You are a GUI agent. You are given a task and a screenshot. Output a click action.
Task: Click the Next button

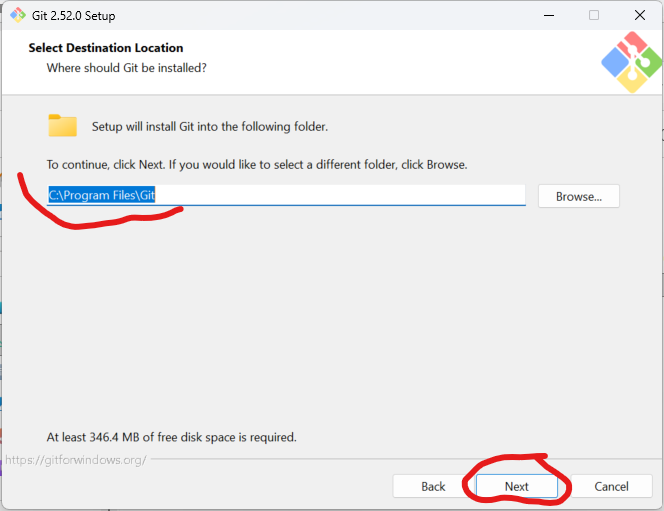[x=517, y=486]
